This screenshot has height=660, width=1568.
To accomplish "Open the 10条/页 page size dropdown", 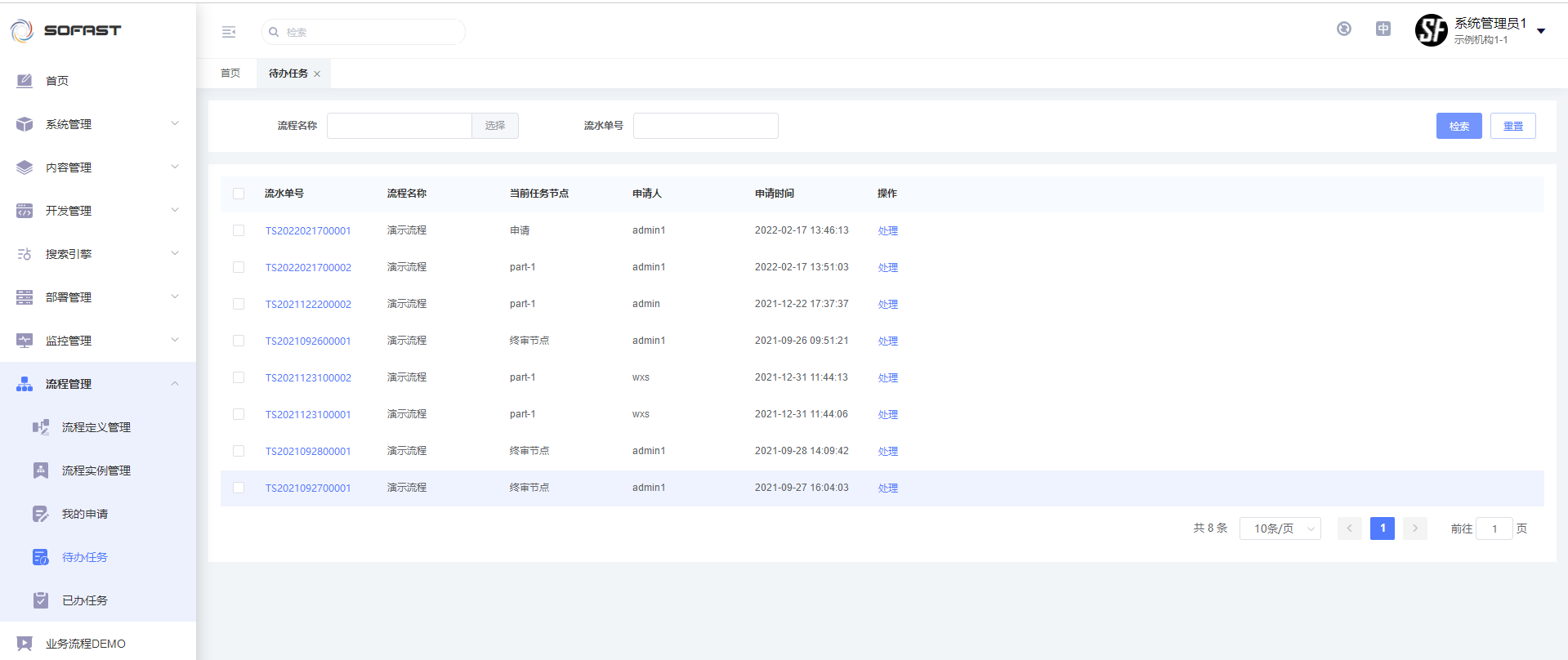I will coord(1280,528).
